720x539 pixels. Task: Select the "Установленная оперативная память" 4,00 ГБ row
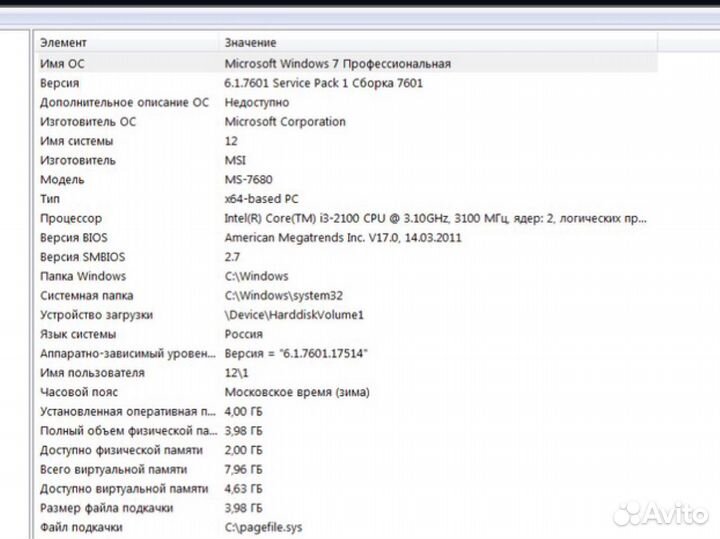[x=346, y=411]
